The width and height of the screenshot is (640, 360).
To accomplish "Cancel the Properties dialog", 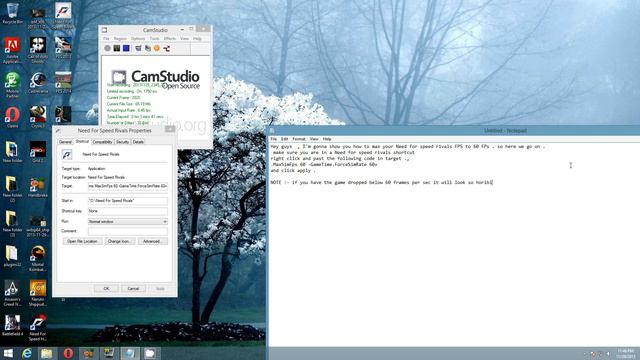I will coord(133,289).
